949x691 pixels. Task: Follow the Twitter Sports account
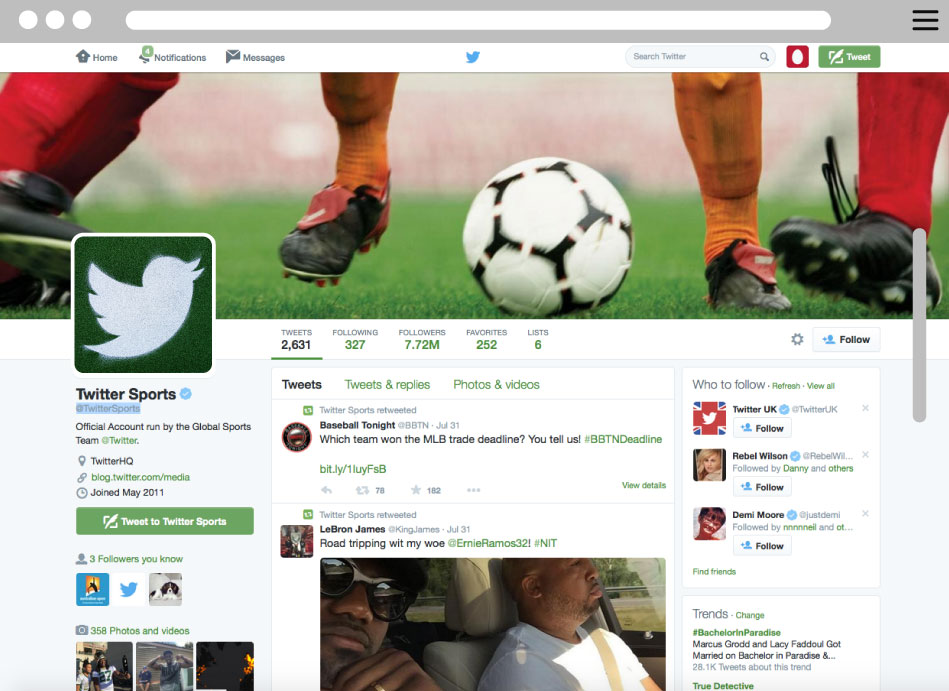coord(846,340)
